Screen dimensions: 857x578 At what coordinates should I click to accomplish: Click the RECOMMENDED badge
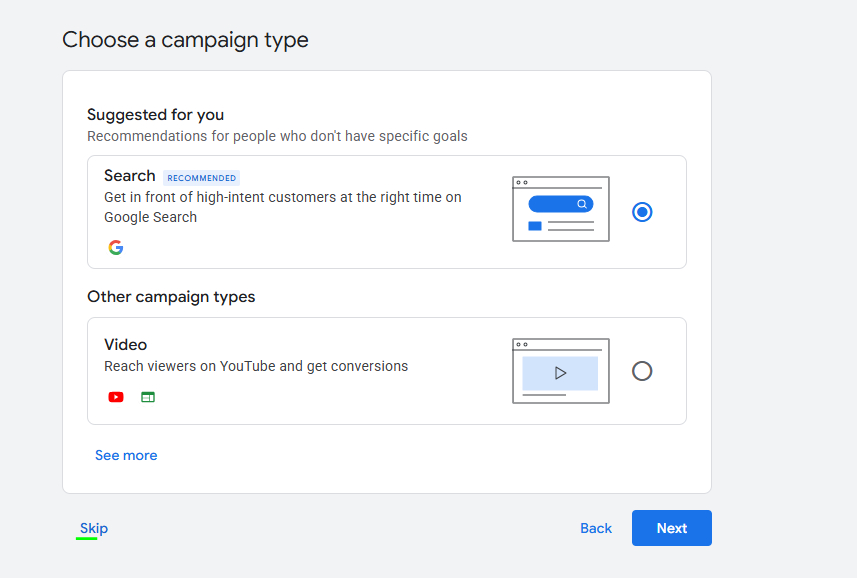click(201, 178)
